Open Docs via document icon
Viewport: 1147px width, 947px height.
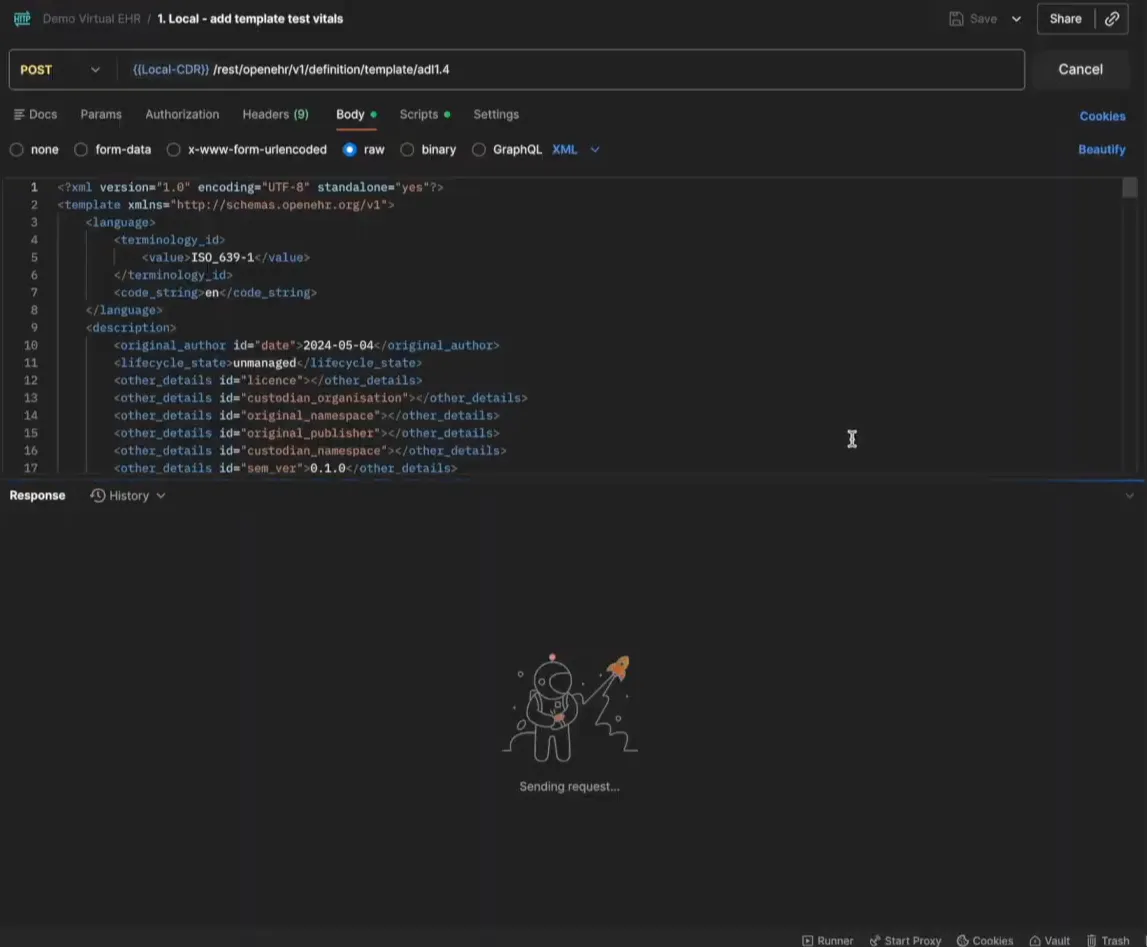pos(19,115)
